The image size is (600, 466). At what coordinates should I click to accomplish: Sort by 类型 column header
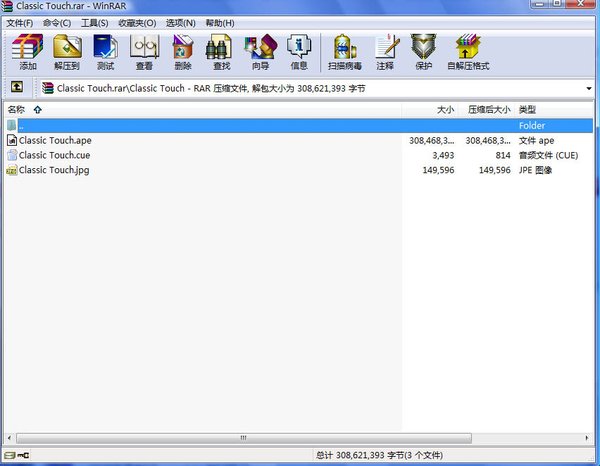(554, 110)
